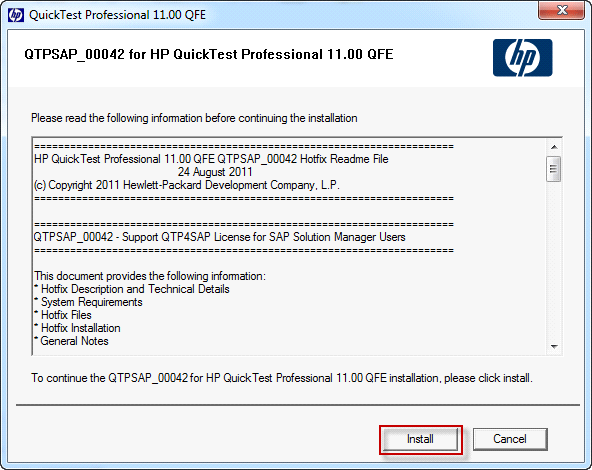Select the 'Hotfix Installation' line
This screenshot has width=592, height=470.
(x=77, y=328)
